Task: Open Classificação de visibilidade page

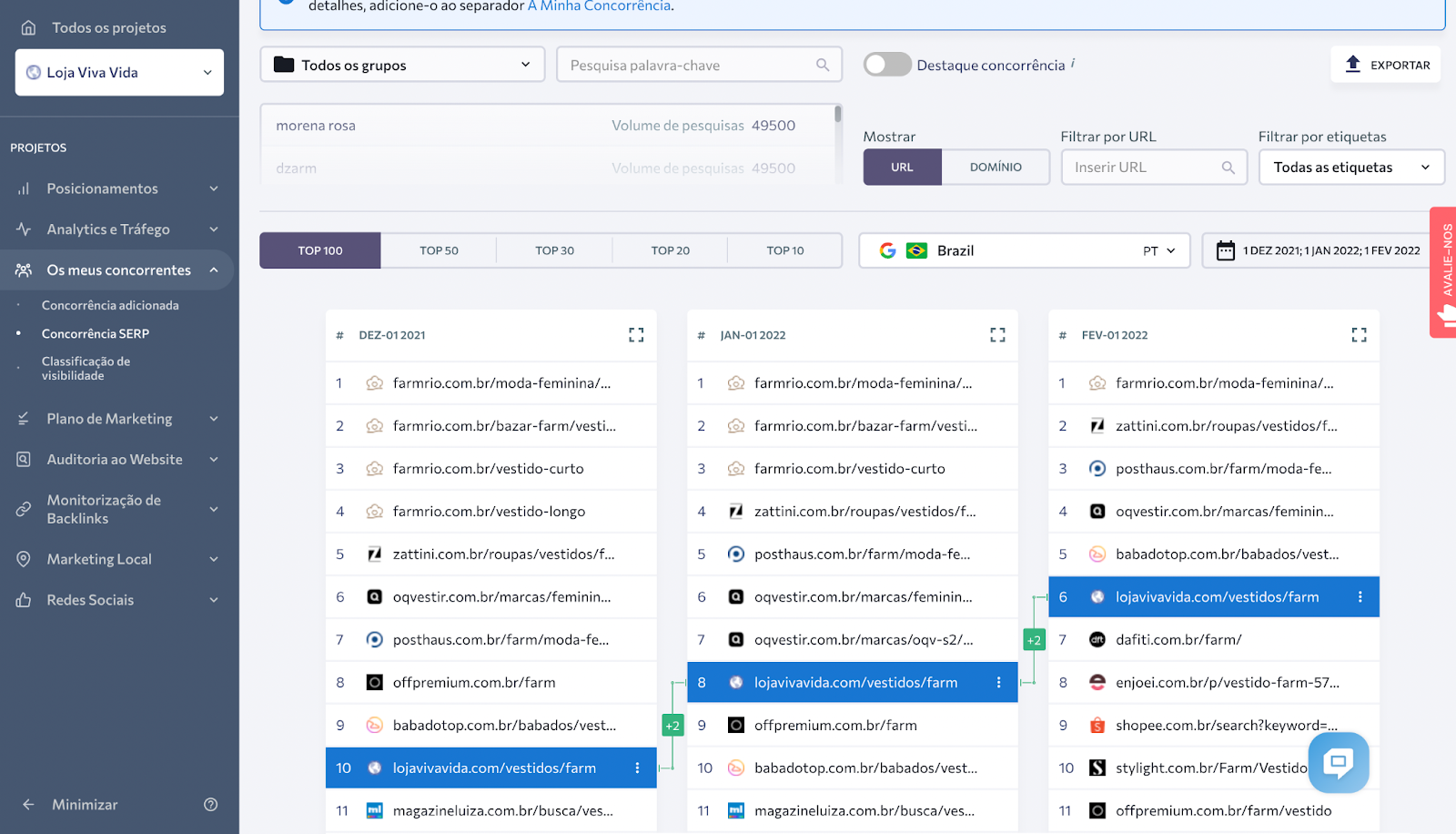Action: coord(86,368)
